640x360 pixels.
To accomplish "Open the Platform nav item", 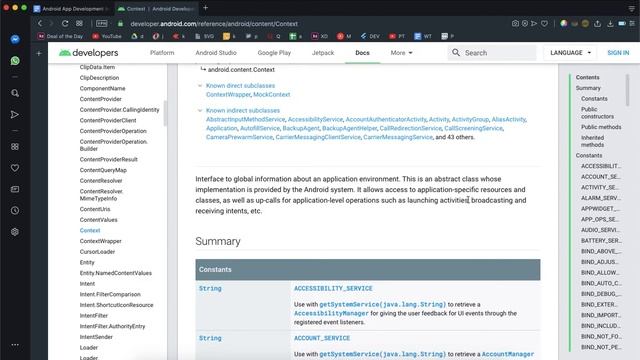I will 162,53.
